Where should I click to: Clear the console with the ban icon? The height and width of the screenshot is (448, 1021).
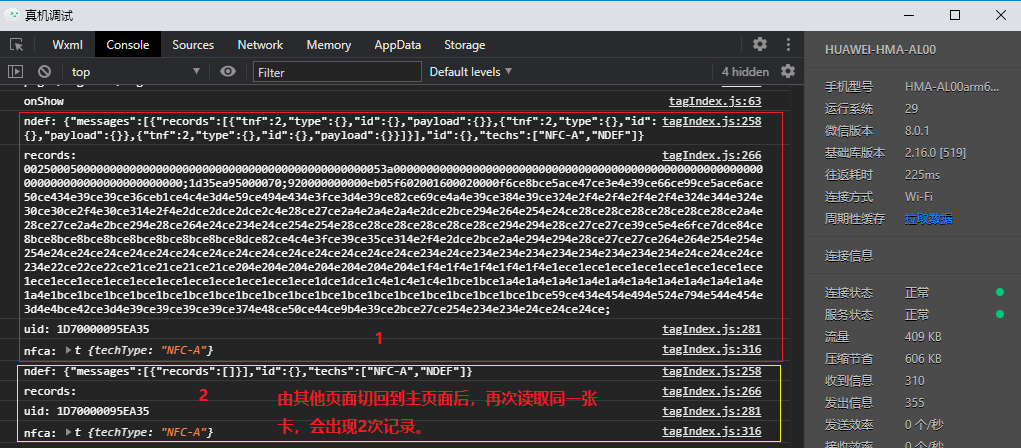(x=44, y=72)
